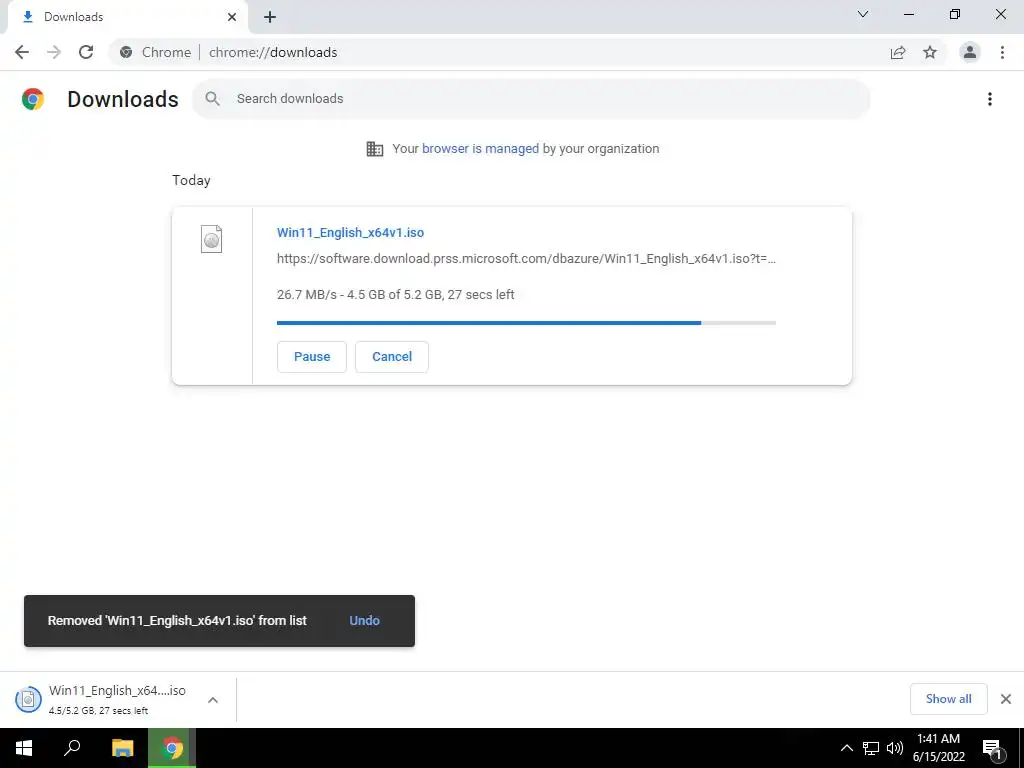Open the volume control tray icon
1024x768 pixels.
[895, 748]
